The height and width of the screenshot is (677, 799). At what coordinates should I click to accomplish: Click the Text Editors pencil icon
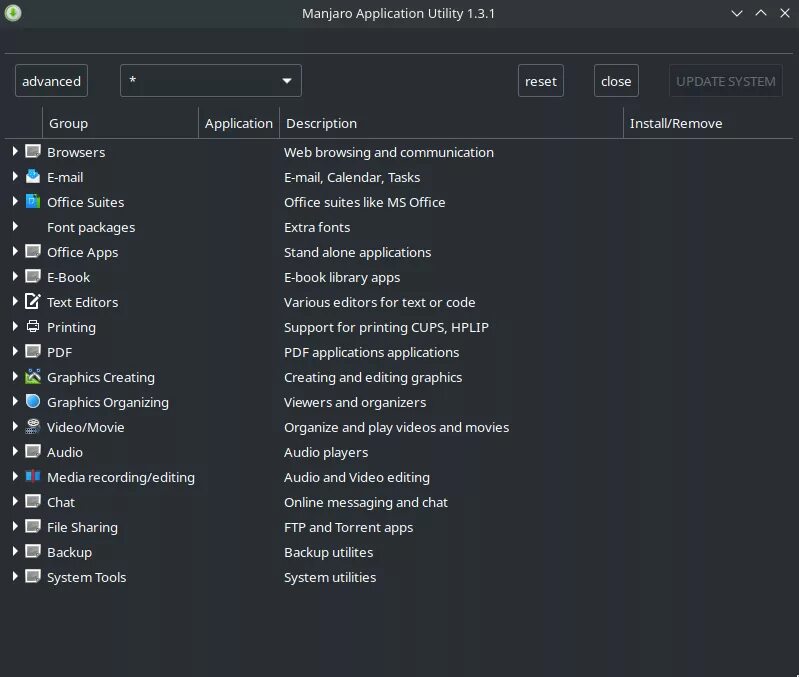[33, 302]
